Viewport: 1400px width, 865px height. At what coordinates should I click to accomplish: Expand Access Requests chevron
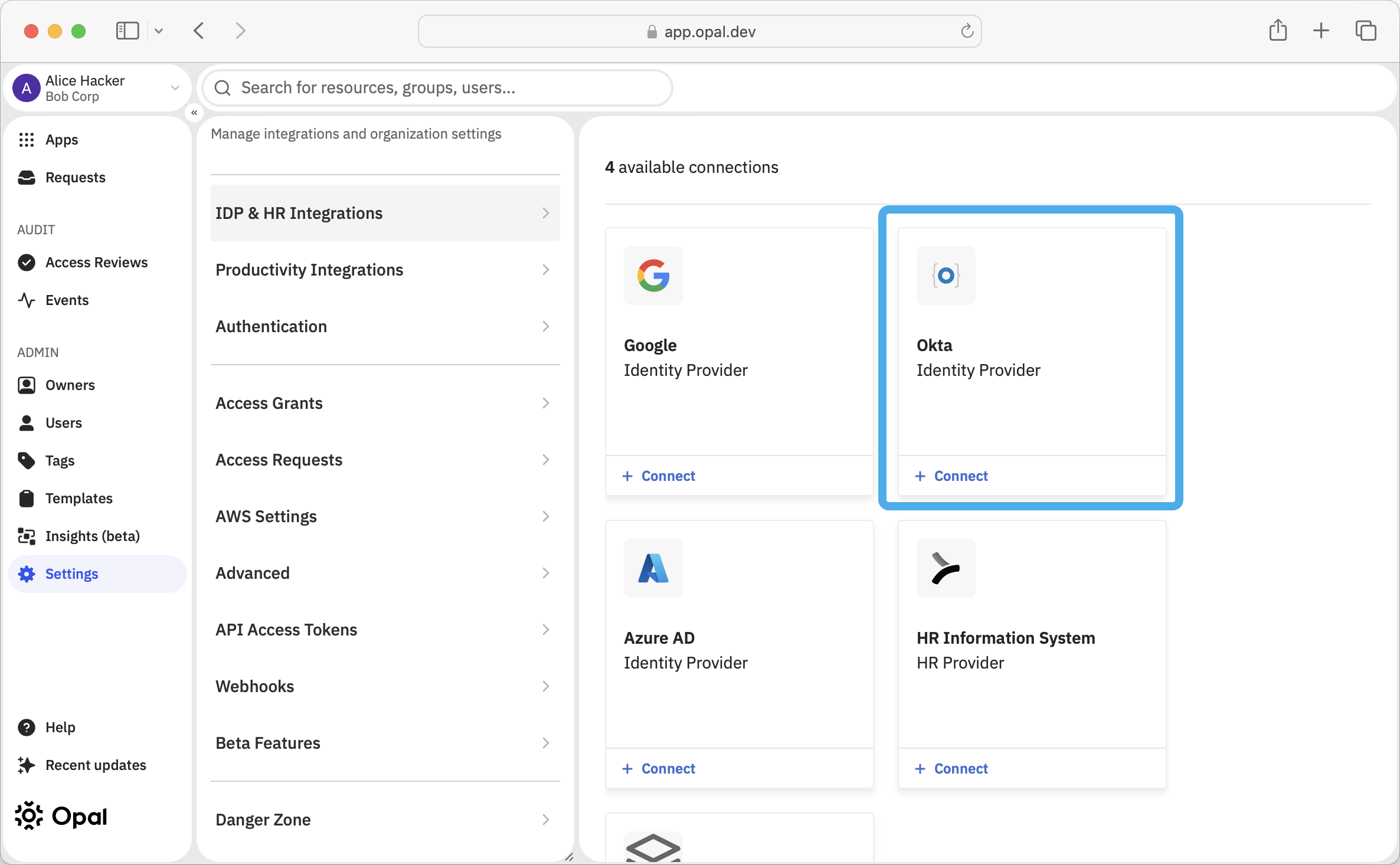pos(546,460)
